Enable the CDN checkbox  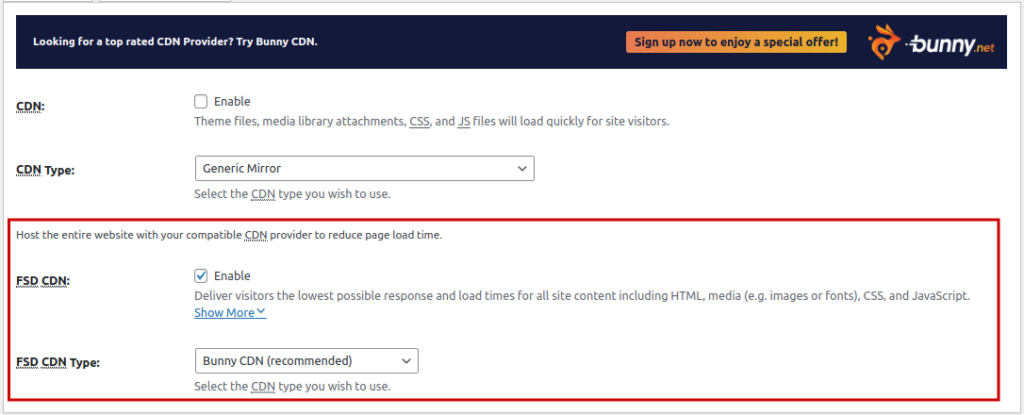(201, 101)
